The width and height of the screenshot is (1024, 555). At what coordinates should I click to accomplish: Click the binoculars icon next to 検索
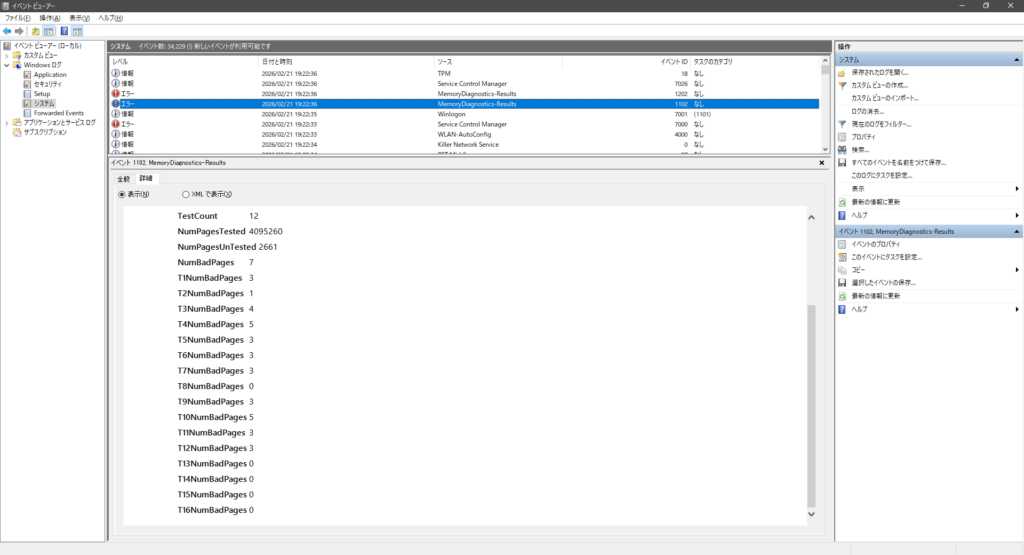842,150
